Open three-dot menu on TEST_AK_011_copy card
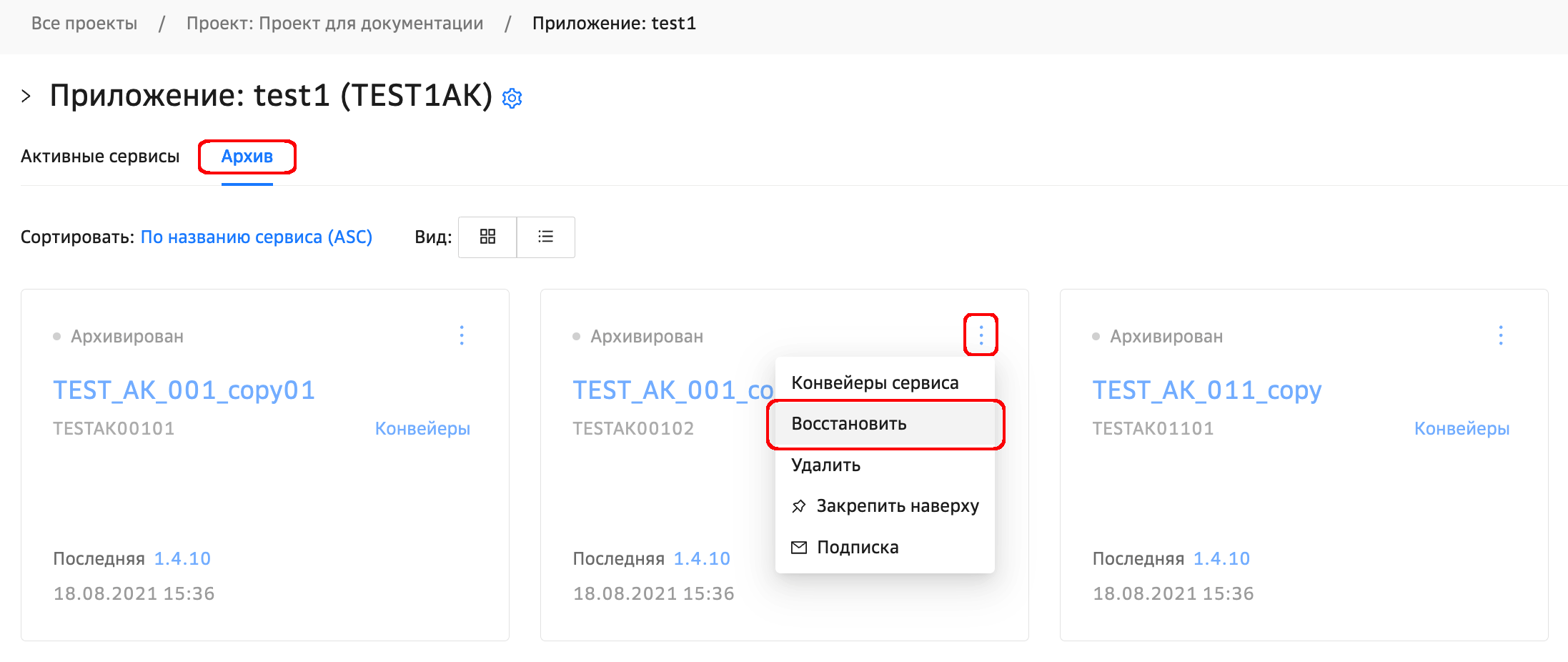 coord(1500,335)
